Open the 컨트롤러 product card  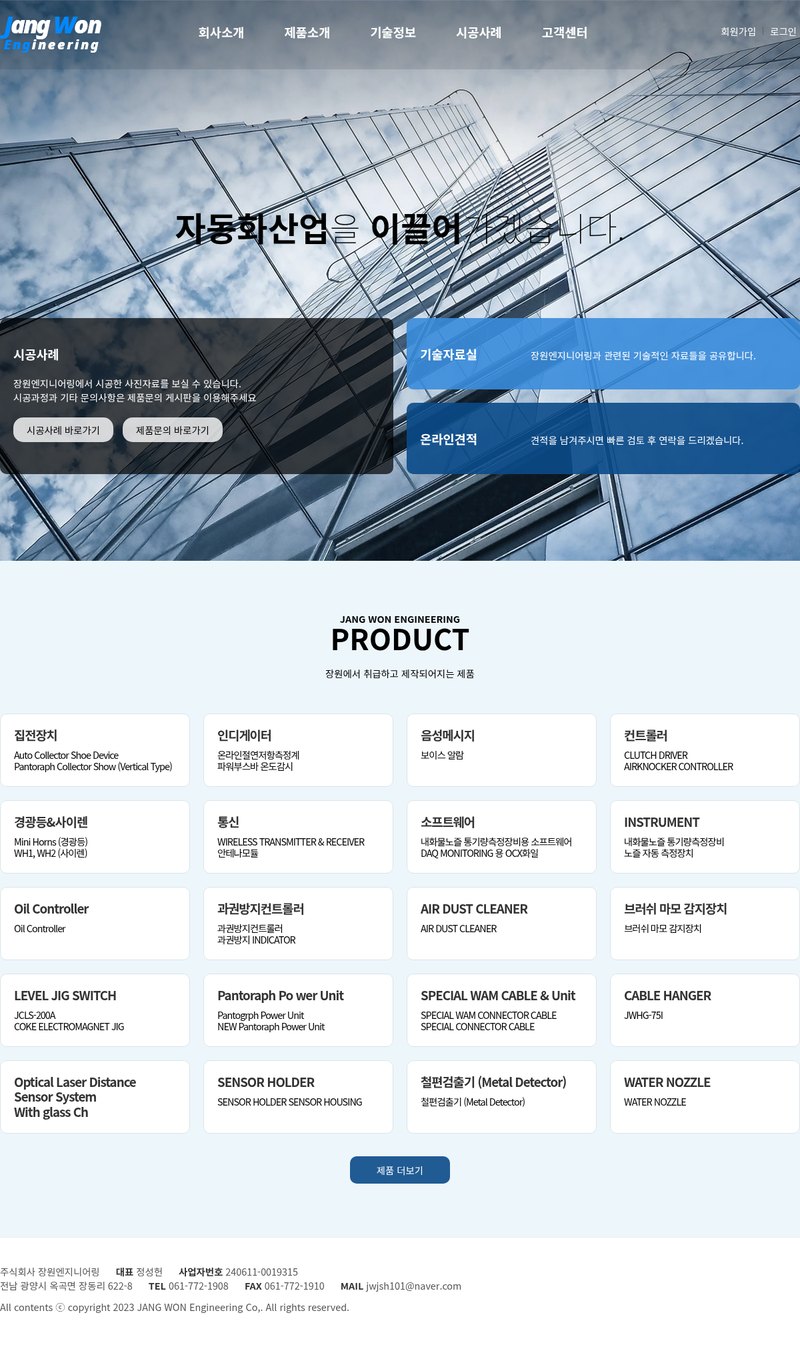tap(705, 750)
